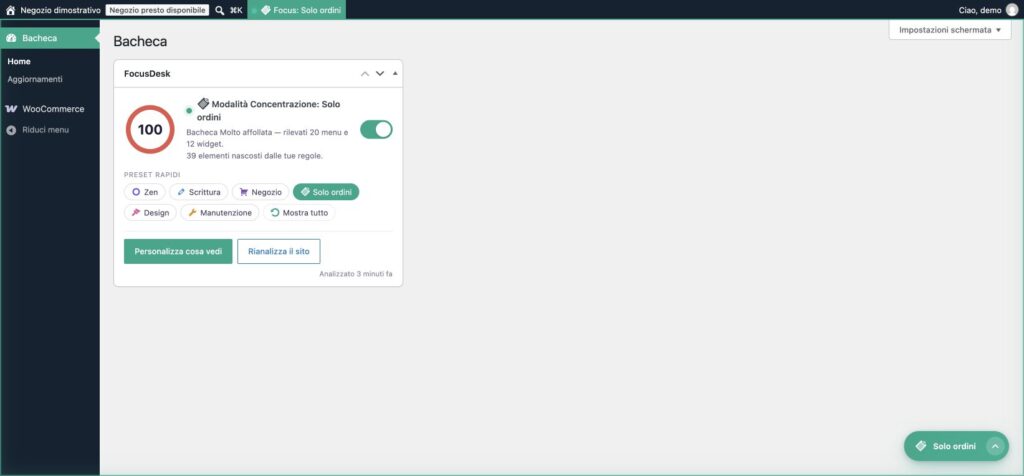
Task: Click the Mostra tutto reset icon
Action: pos(275,212)
